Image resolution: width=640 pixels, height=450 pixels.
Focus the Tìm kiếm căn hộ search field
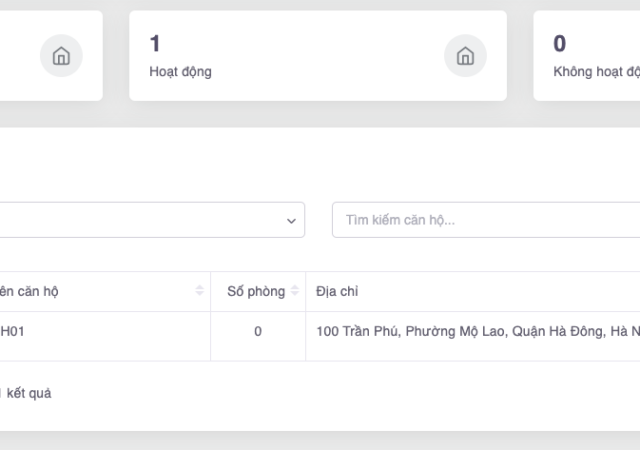pos(480,220)
